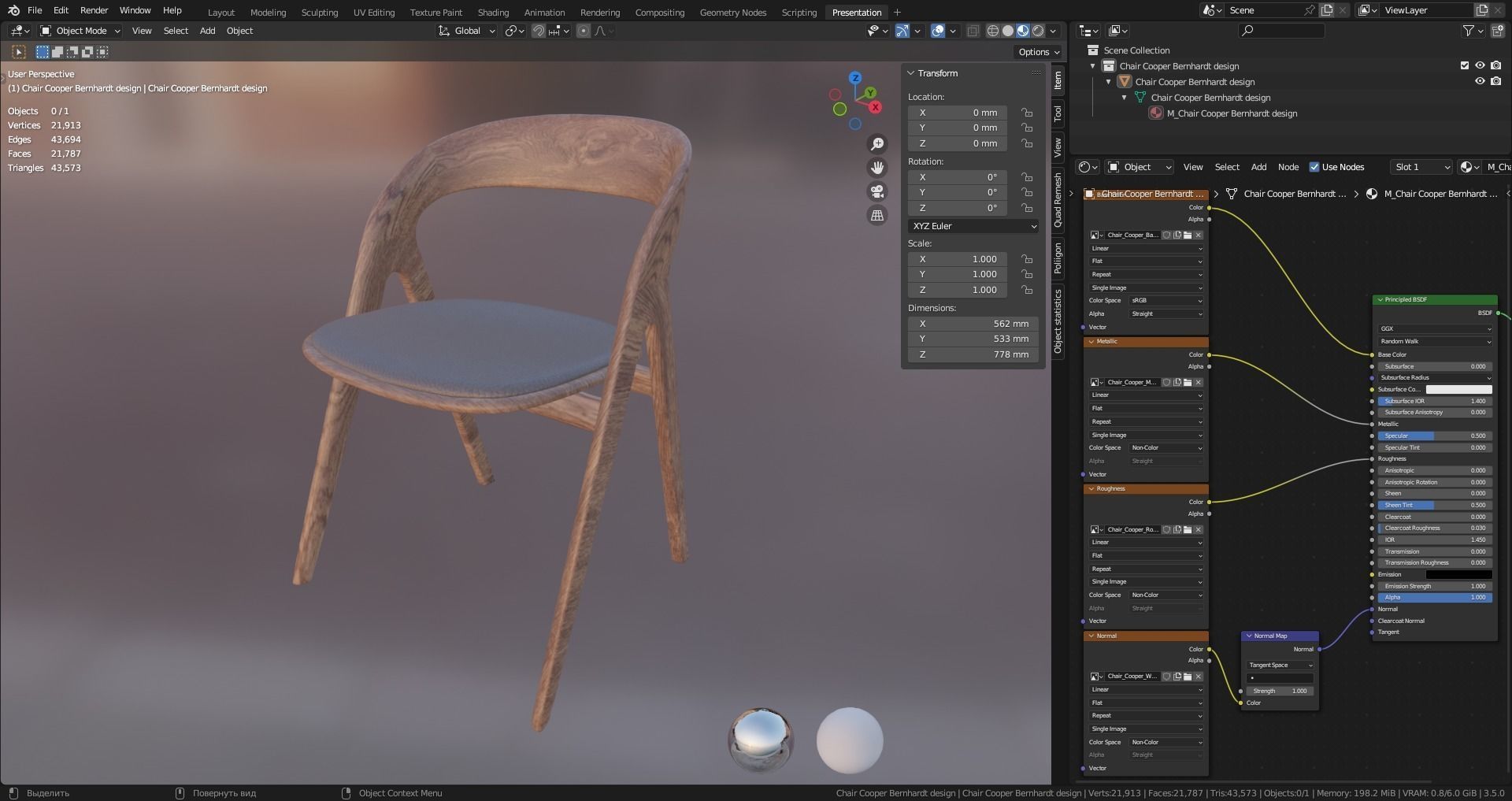The height and width of the screenshot is (801, 1512).
Task: Click the Subsurface Color white swatch
Action: [x=1458, y=390]
